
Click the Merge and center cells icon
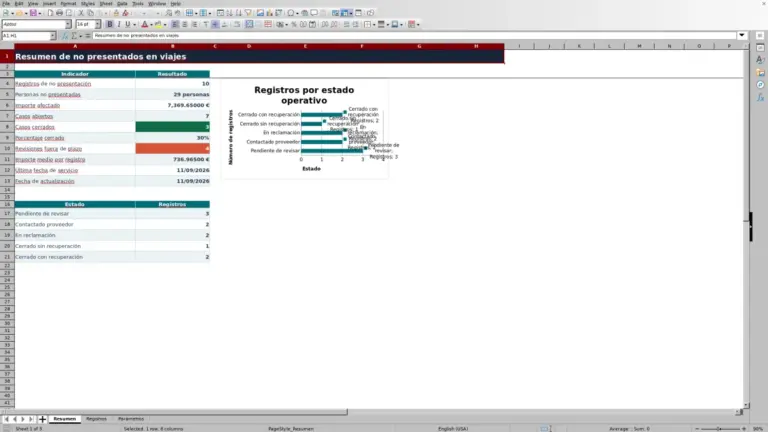click(x=249, y=24)
